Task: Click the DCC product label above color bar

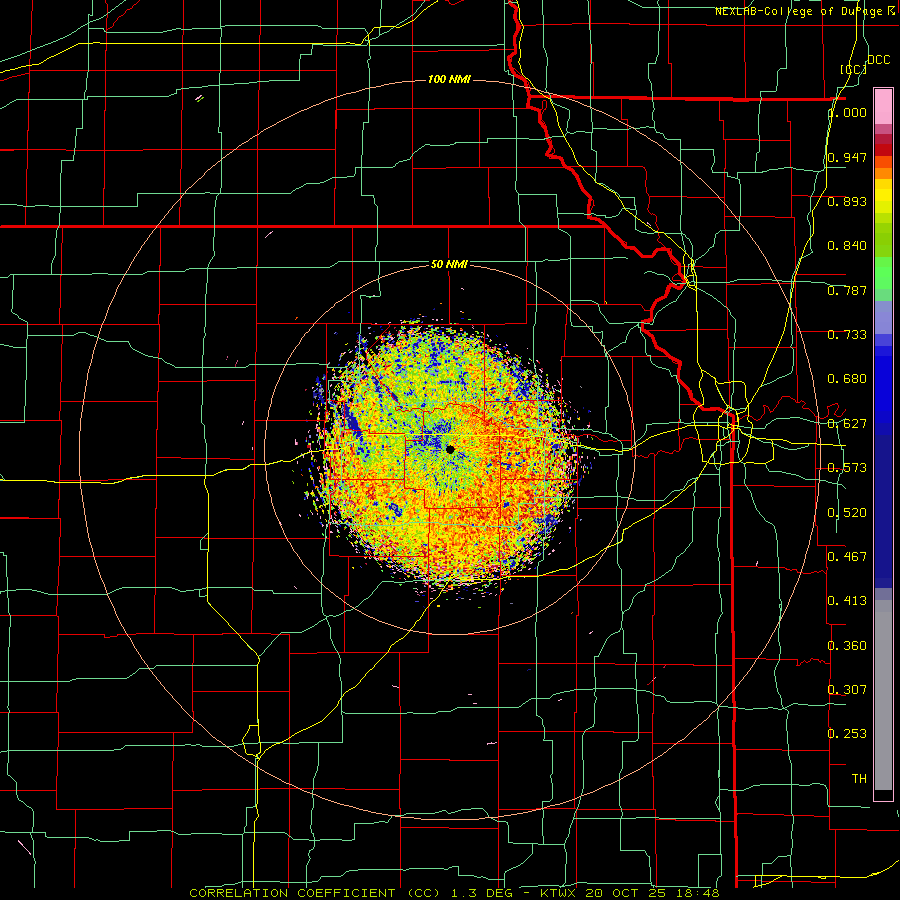Action: 878,60
